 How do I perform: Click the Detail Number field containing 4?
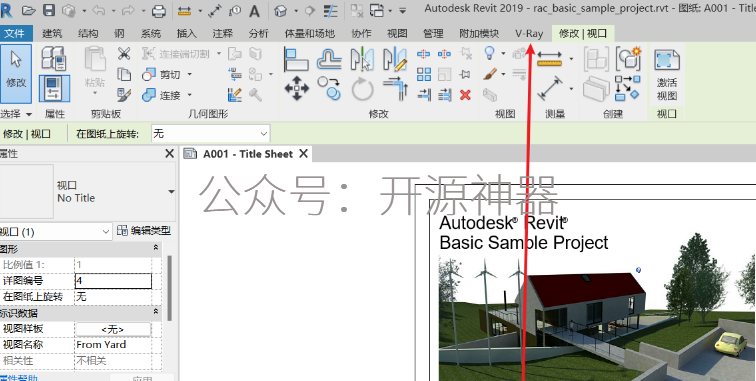point(113,281)
